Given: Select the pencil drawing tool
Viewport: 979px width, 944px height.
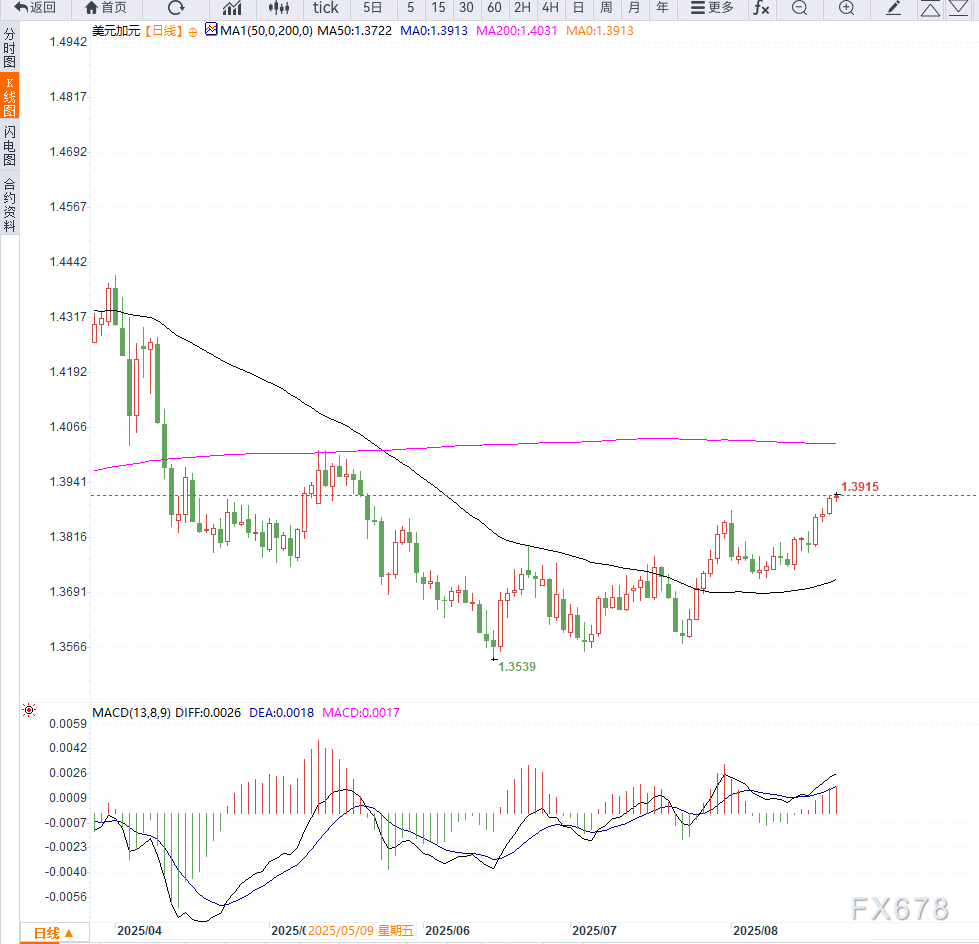Looking at the screenshot, I should coord(894,8).
